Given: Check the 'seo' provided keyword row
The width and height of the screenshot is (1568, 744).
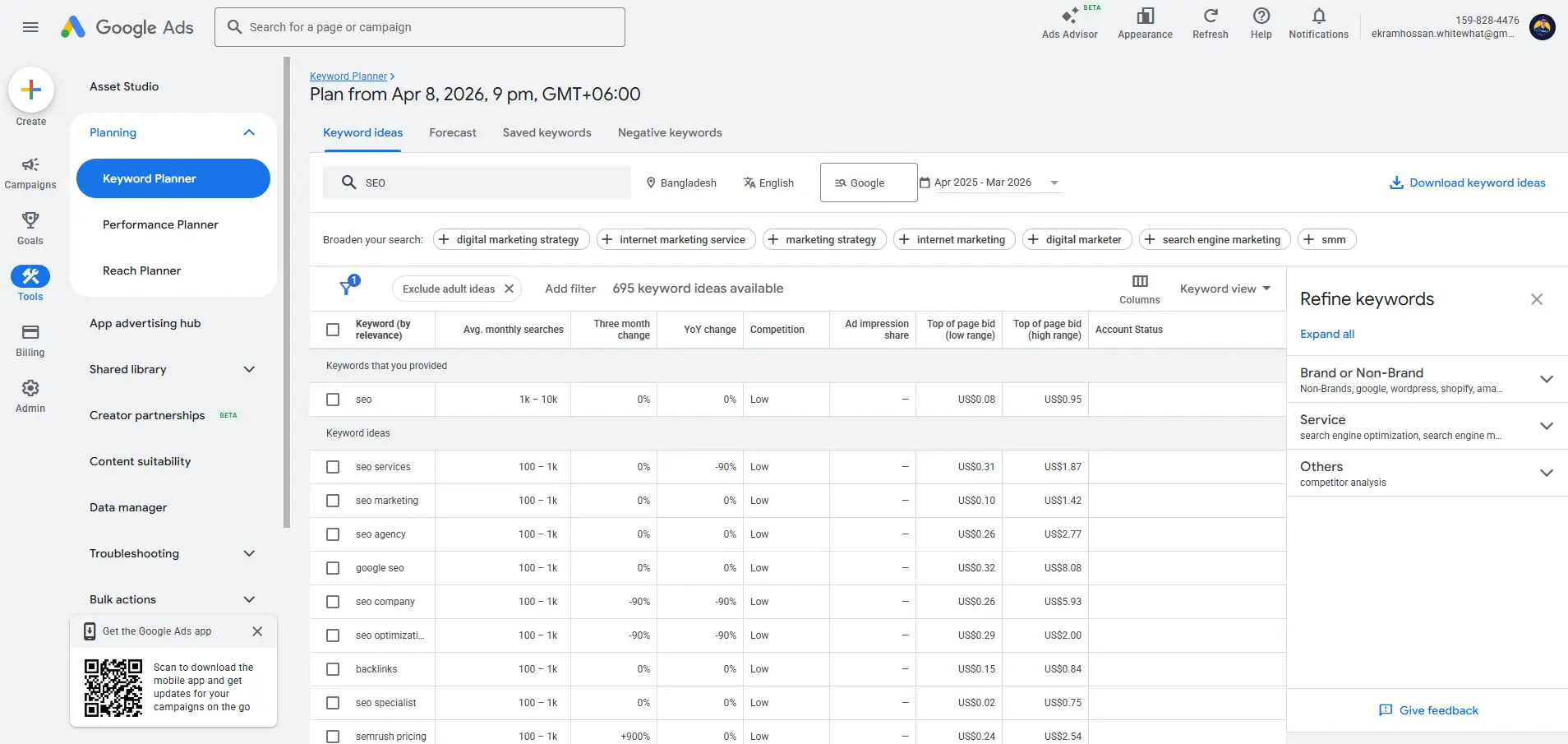Looking at the screenshot, I should point(333,400).
